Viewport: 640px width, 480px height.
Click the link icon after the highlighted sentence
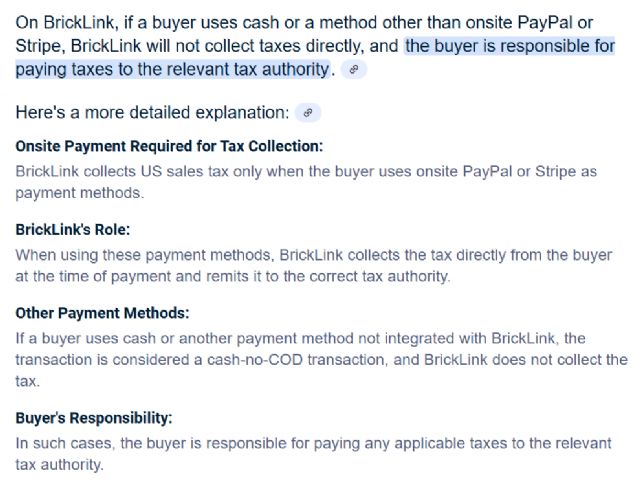click(x=354, y=70)
